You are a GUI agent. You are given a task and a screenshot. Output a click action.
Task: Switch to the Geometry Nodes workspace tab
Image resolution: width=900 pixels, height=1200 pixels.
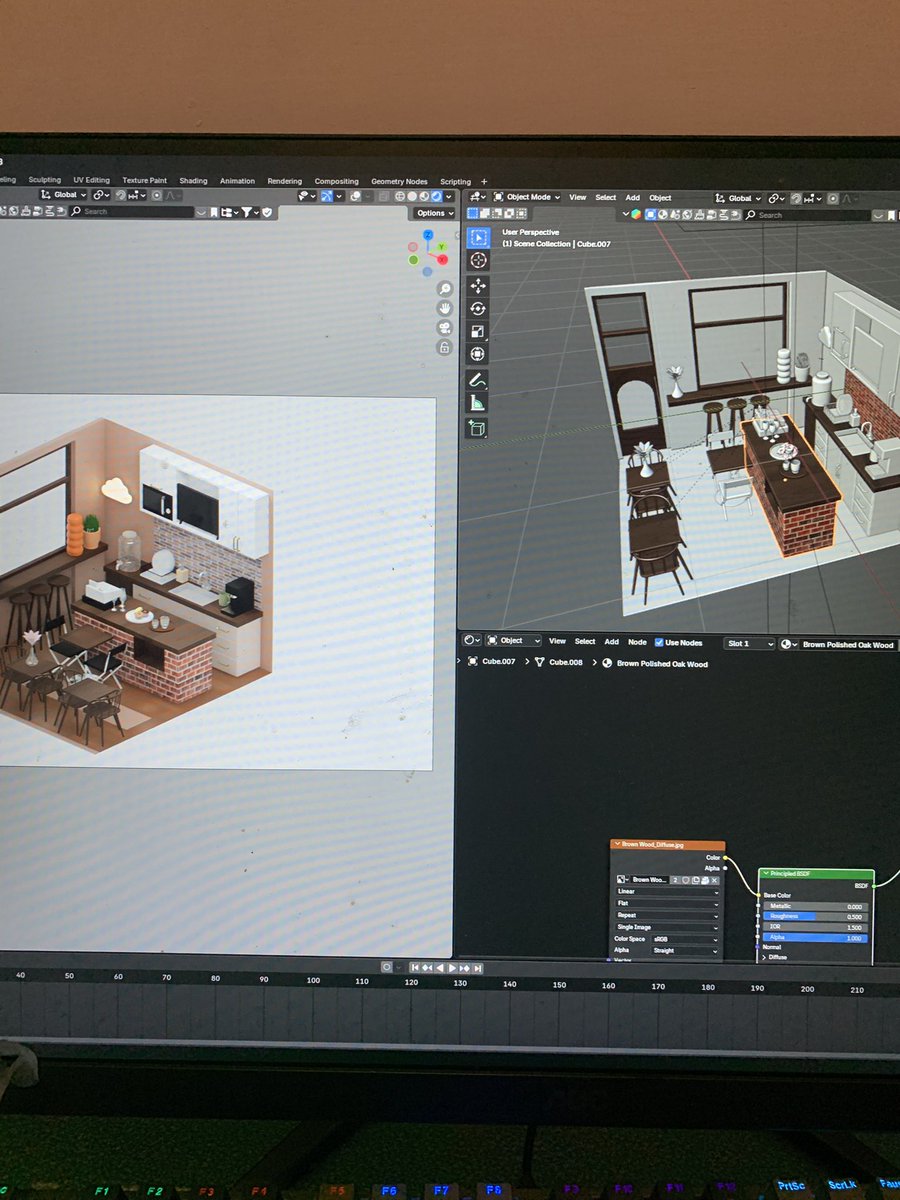click(399, 182)
